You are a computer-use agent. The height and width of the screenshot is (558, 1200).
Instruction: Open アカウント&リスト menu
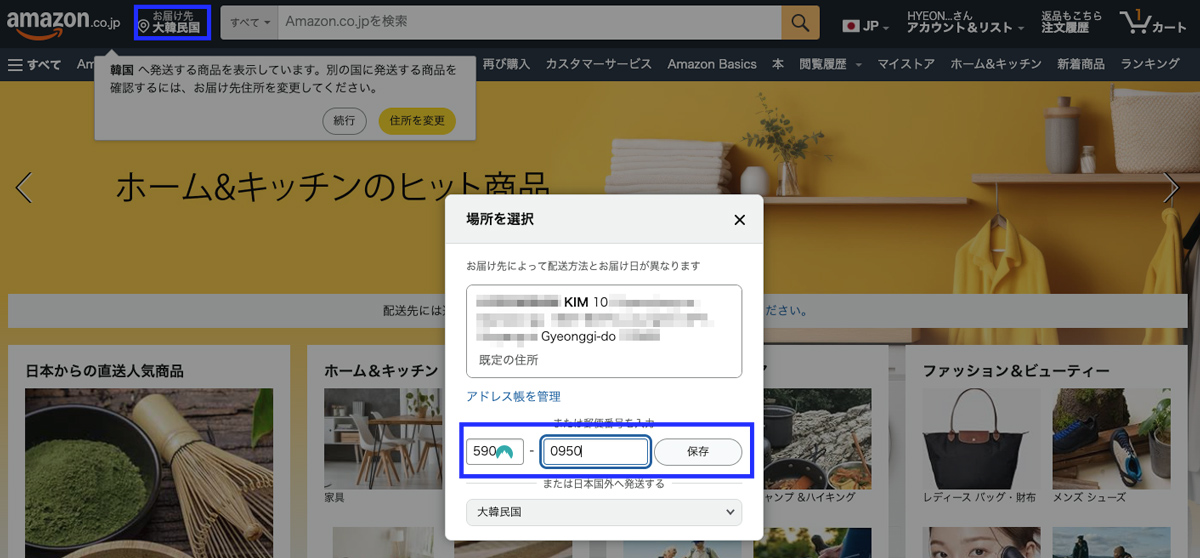(965, 22)
